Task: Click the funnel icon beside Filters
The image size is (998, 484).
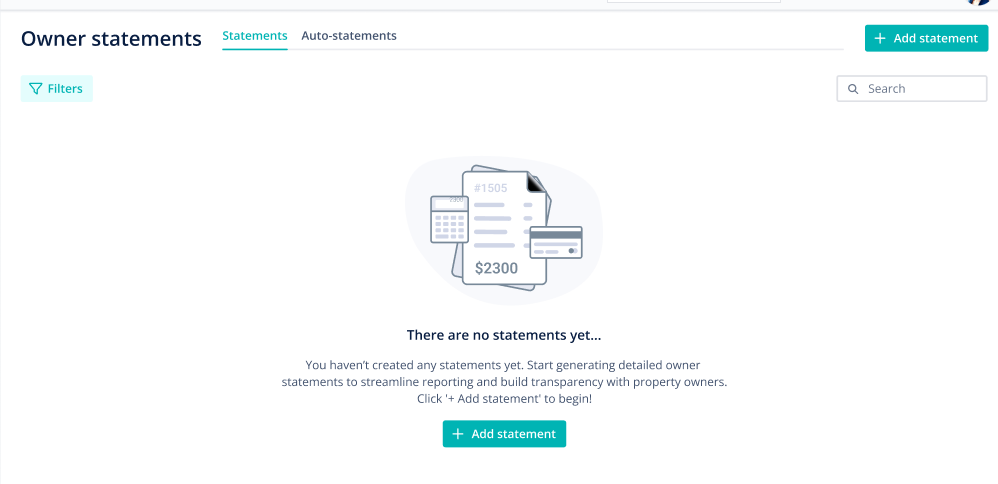Action: (x=36, y=89)
